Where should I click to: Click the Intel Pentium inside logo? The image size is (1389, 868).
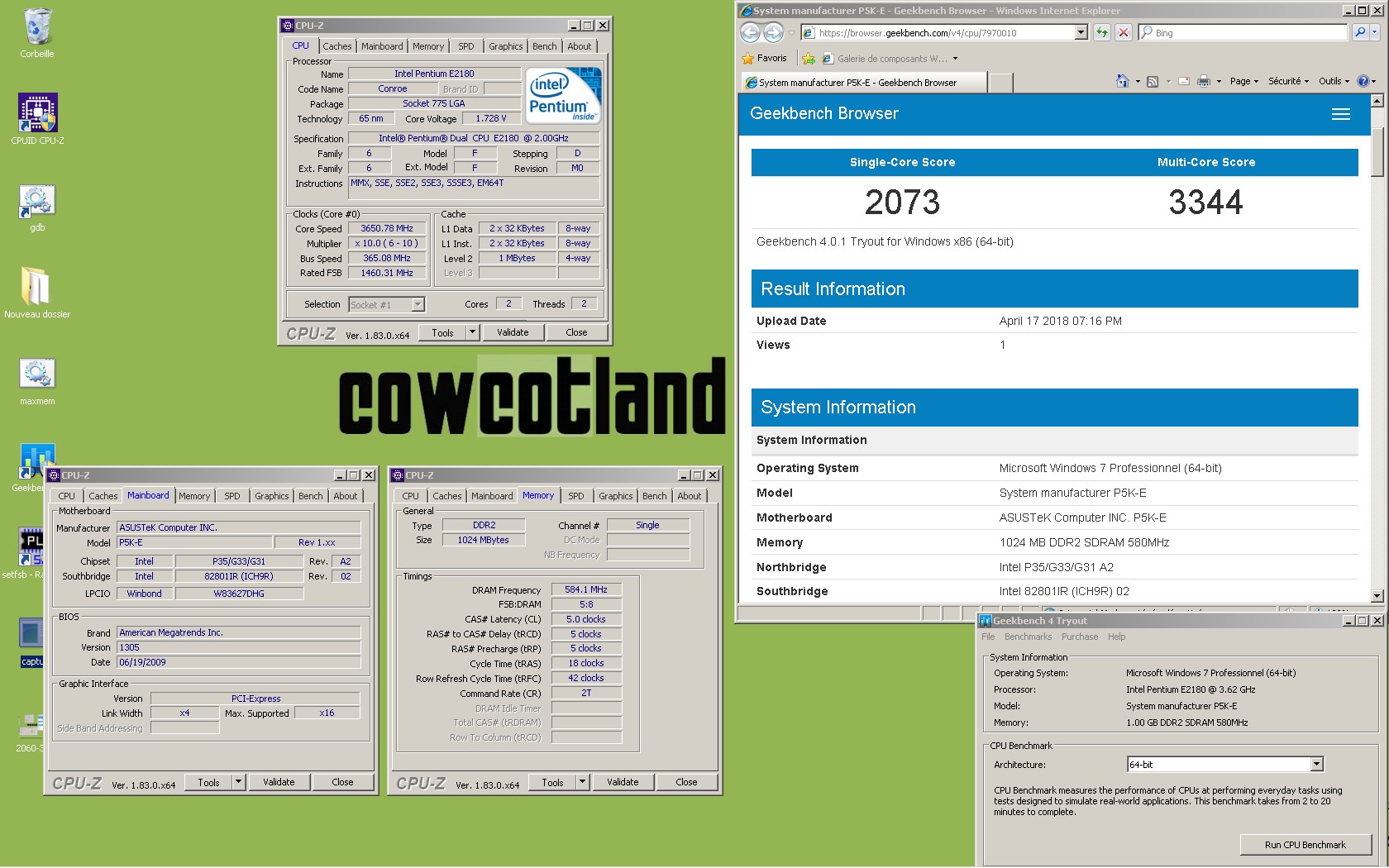click(x=562, y=96)
